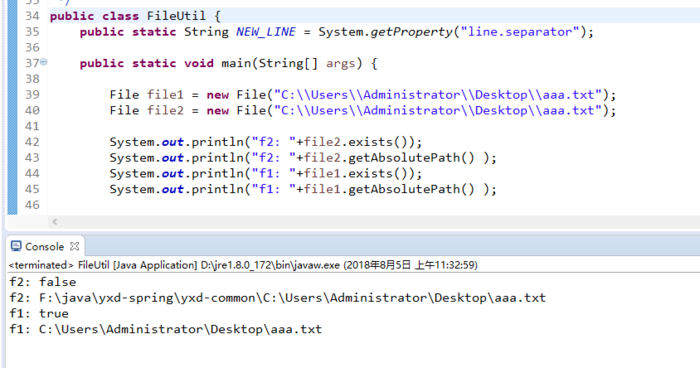Click the file1 variable declaration on line 39
Screen dimensions: 700x368
tap(165, 95)
